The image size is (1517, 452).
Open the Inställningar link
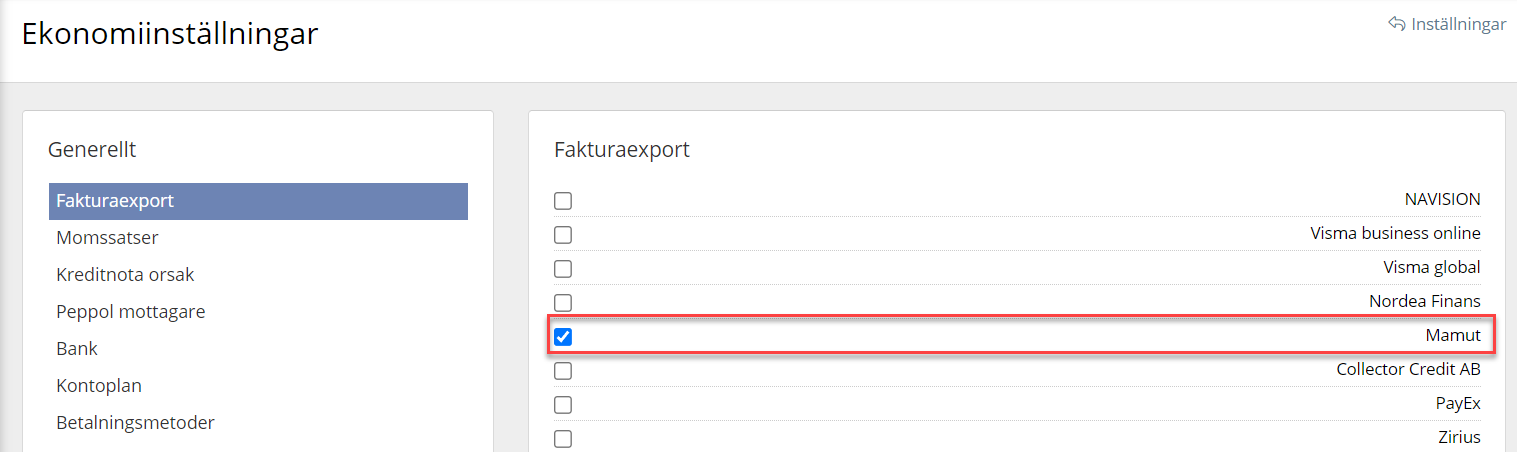pyautogui.click(x=1458, y=24)
